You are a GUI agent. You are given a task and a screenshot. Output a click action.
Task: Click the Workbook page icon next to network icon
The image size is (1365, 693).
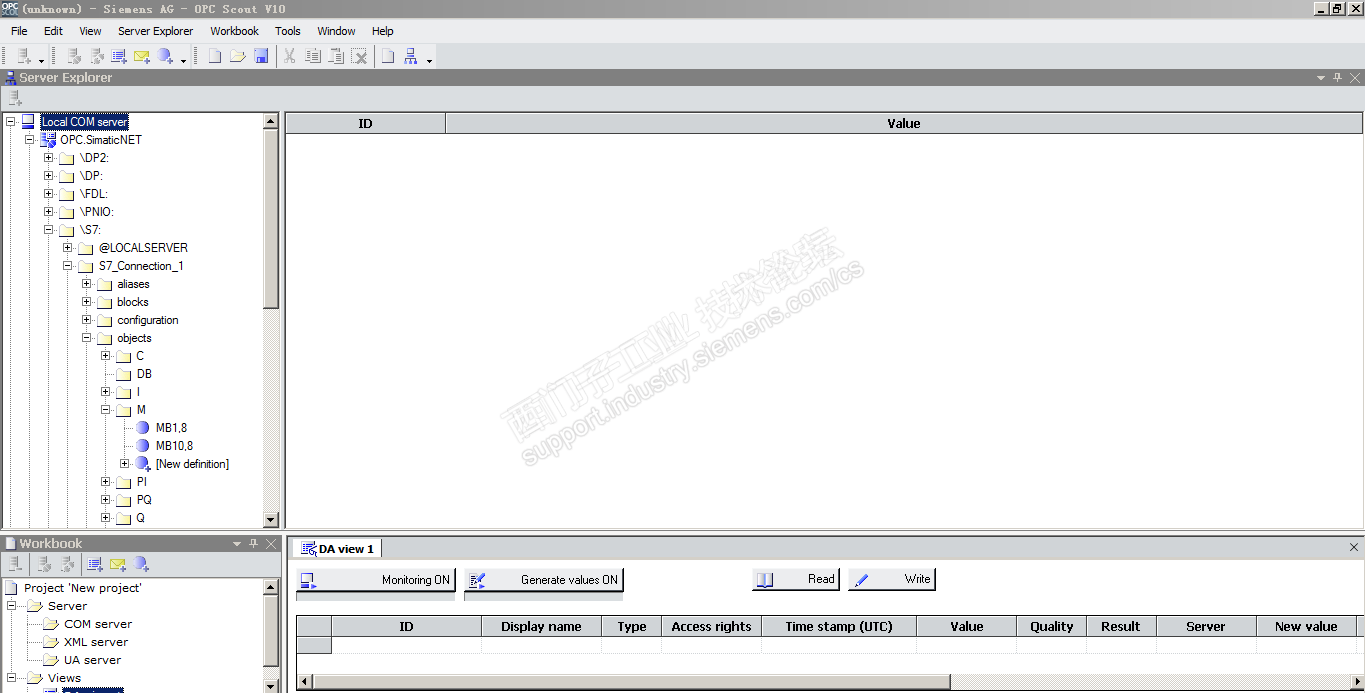388,57
